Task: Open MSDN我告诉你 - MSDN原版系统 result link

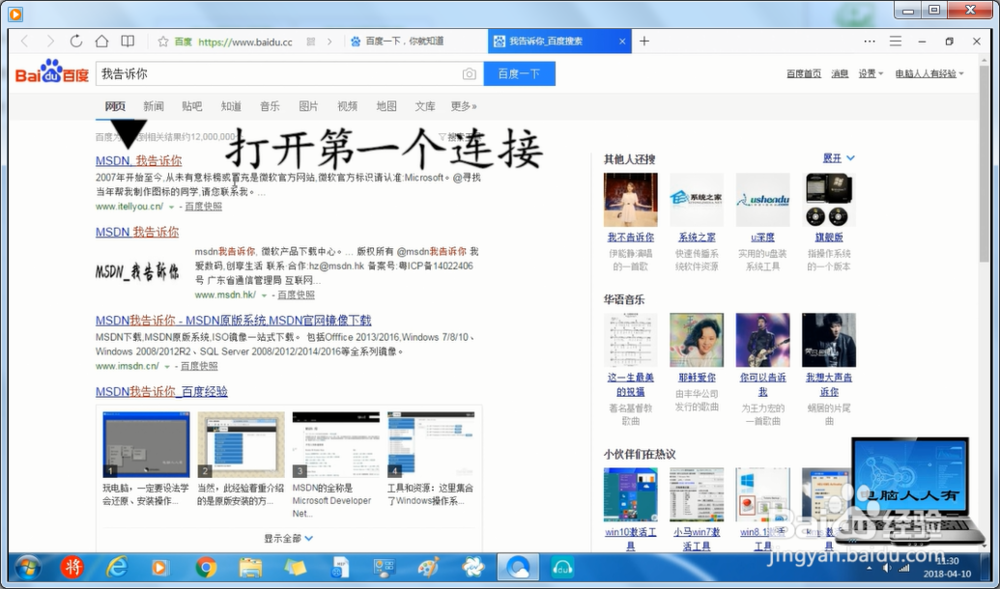Action: (x=233, y=320)
